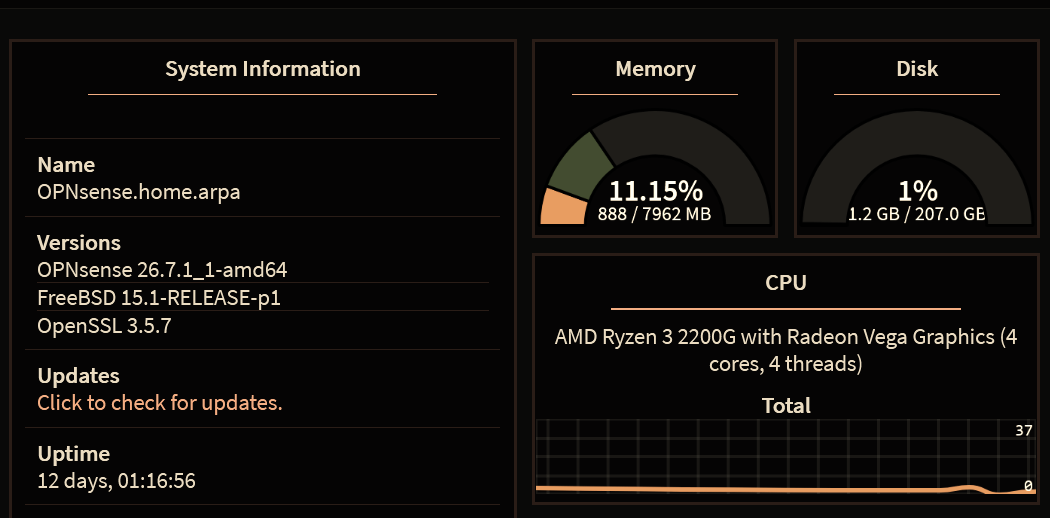Click the CPU widget header

click(x=785, y=282)
